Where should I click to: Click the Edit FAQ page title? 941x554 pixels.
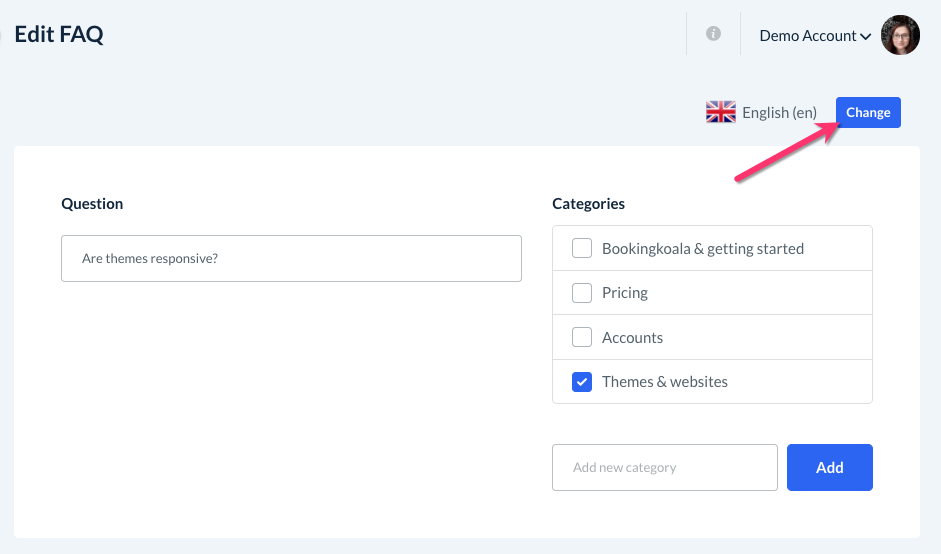pyautogui.click(x=59, y=35)
